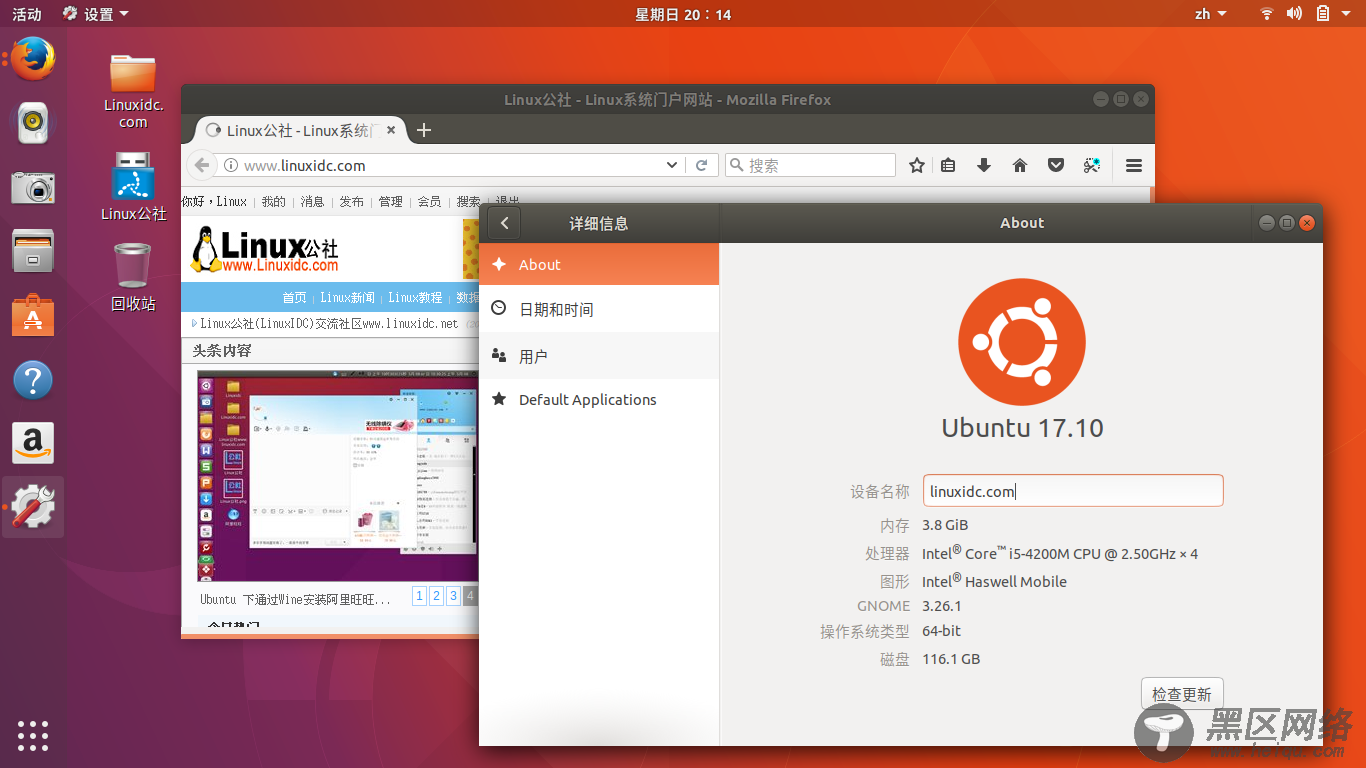Go back in the 详细信息 settings panel
This screenshot has width=1366, height=768.
click(504, 223)
